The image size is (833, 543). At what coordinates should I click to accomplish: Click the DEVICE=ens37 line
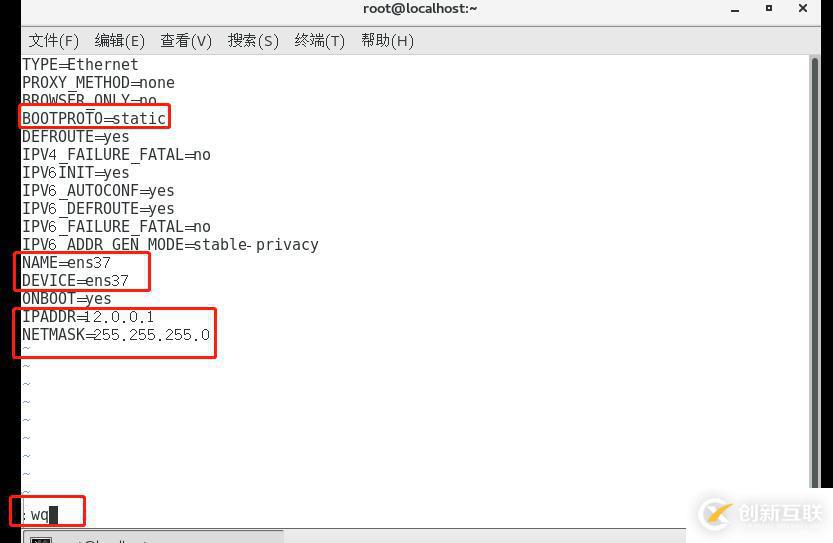click(75, 281)
